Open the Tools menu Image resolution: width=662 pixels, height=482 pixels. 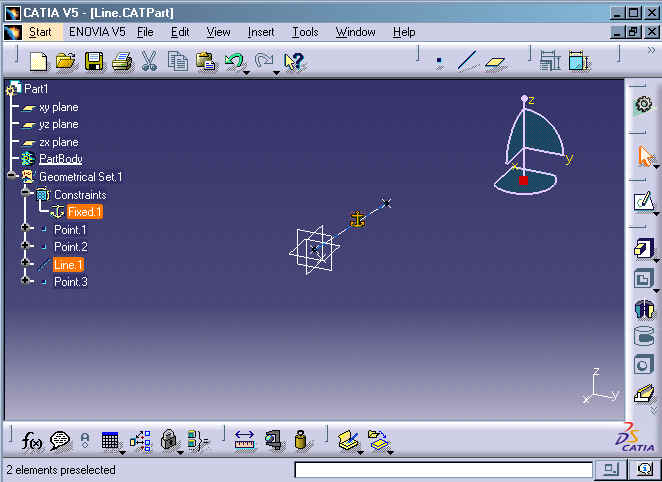click(x=305, y=32)
